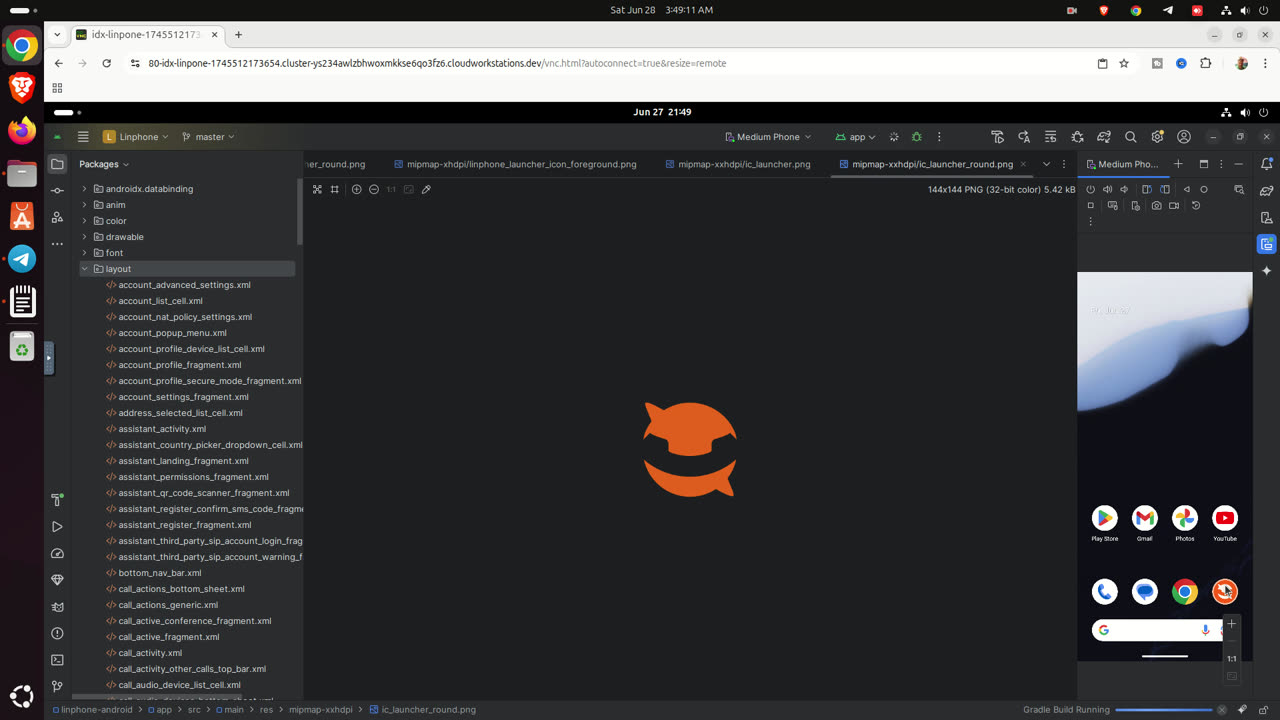1280x720 pixels.
Task: Click the Debug 'app' bug icon
Action: pyautogui.click(x=916, y=137)
